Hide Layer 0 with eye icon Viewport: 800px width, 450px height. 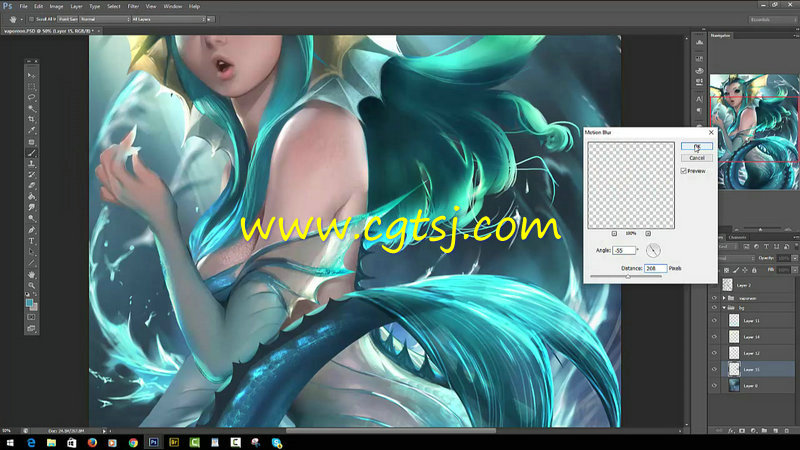tap(714, 386)
